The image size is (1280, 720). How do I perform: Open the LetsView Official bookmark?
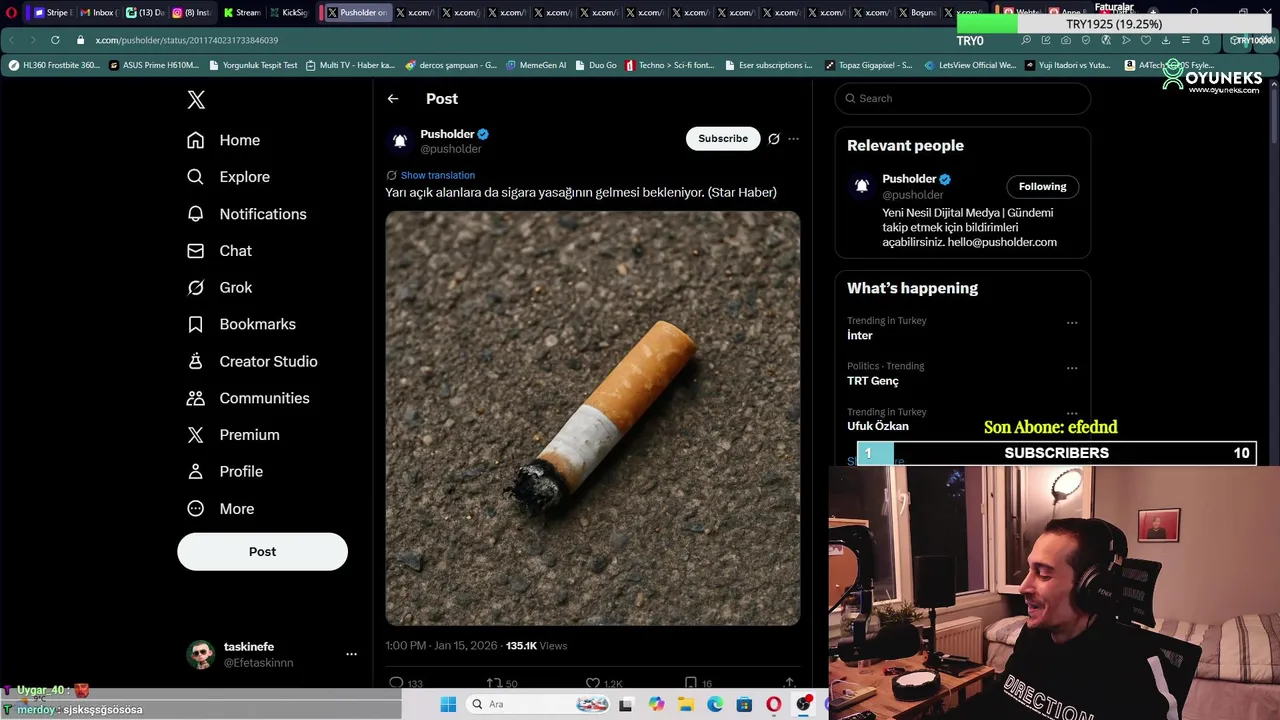tap(969, 65)
